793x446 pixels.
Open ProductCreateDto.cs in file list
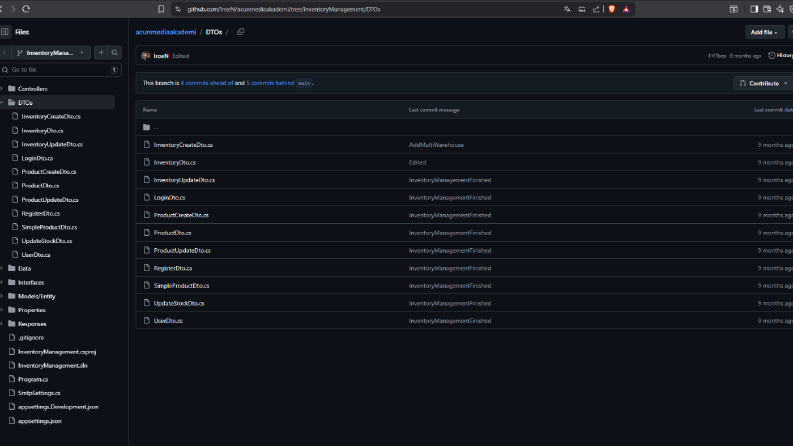(x=181, y=215)
